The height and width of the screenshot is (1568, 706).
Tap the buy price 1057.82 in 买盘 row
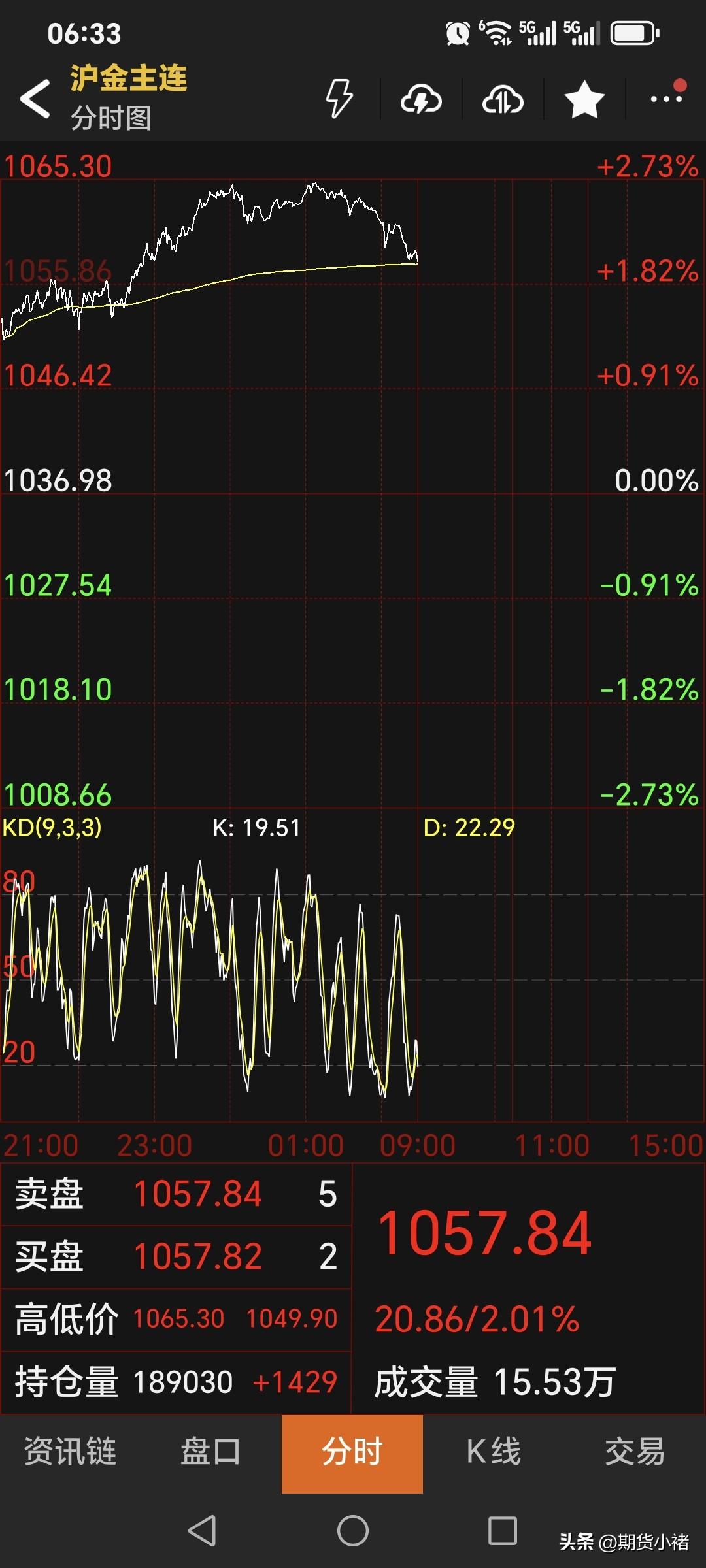(x=197, y=1256)
